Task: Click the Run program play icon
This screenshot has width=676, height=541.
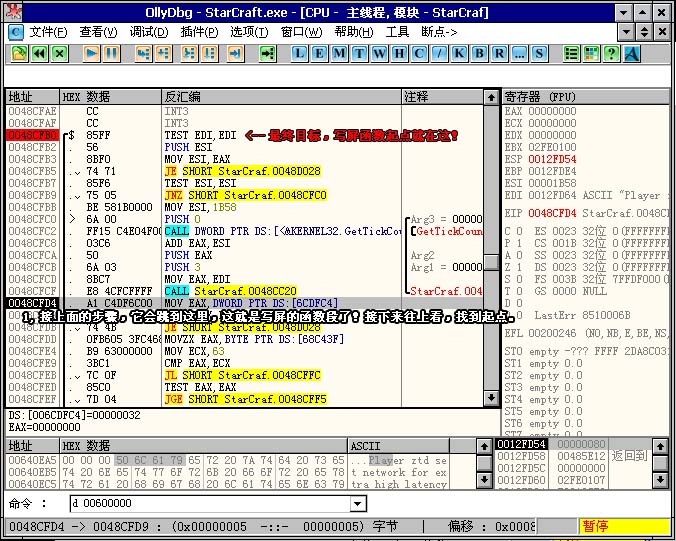Action: coord(91,54)
